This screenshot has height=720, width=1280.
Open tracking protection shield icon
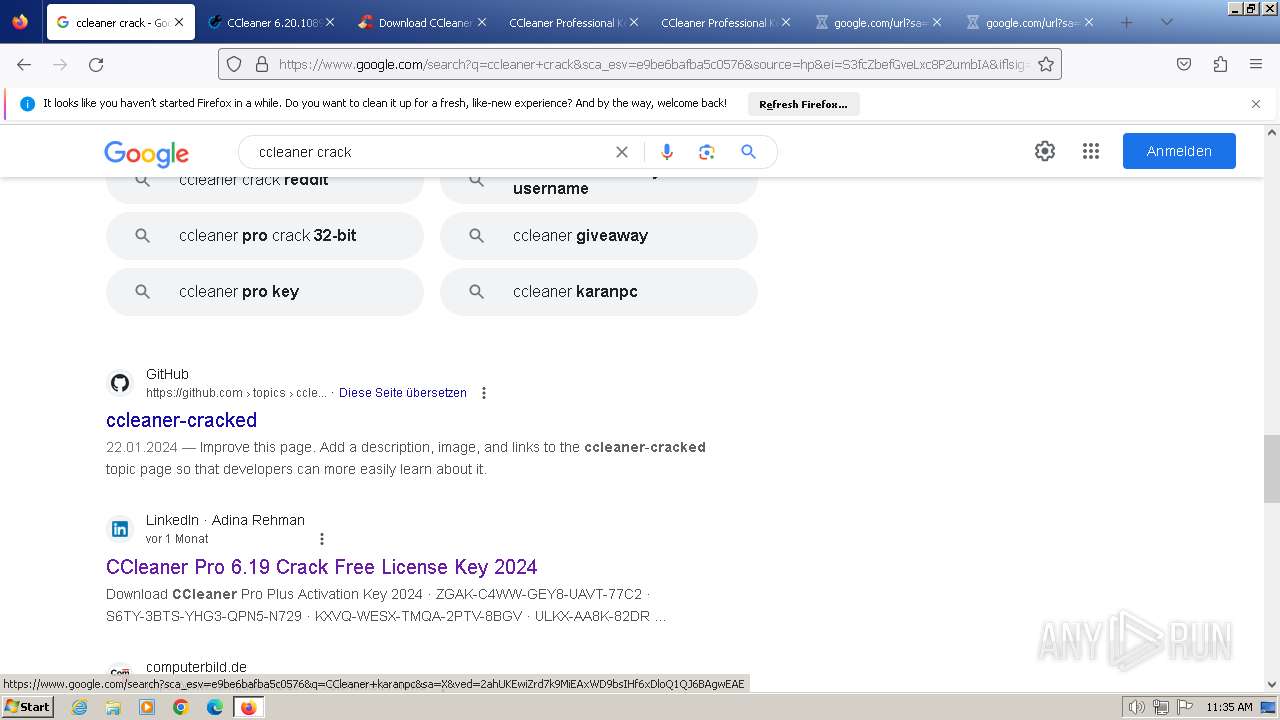tap(234, 64)
